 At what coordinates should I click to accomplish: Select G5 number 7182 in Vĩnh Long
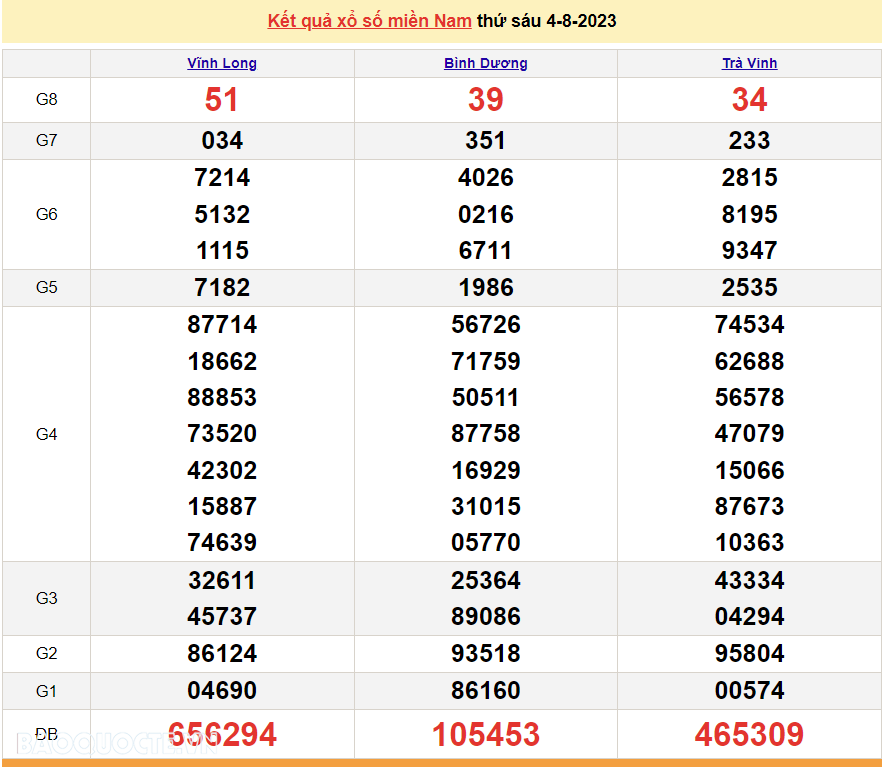point(222,288)
